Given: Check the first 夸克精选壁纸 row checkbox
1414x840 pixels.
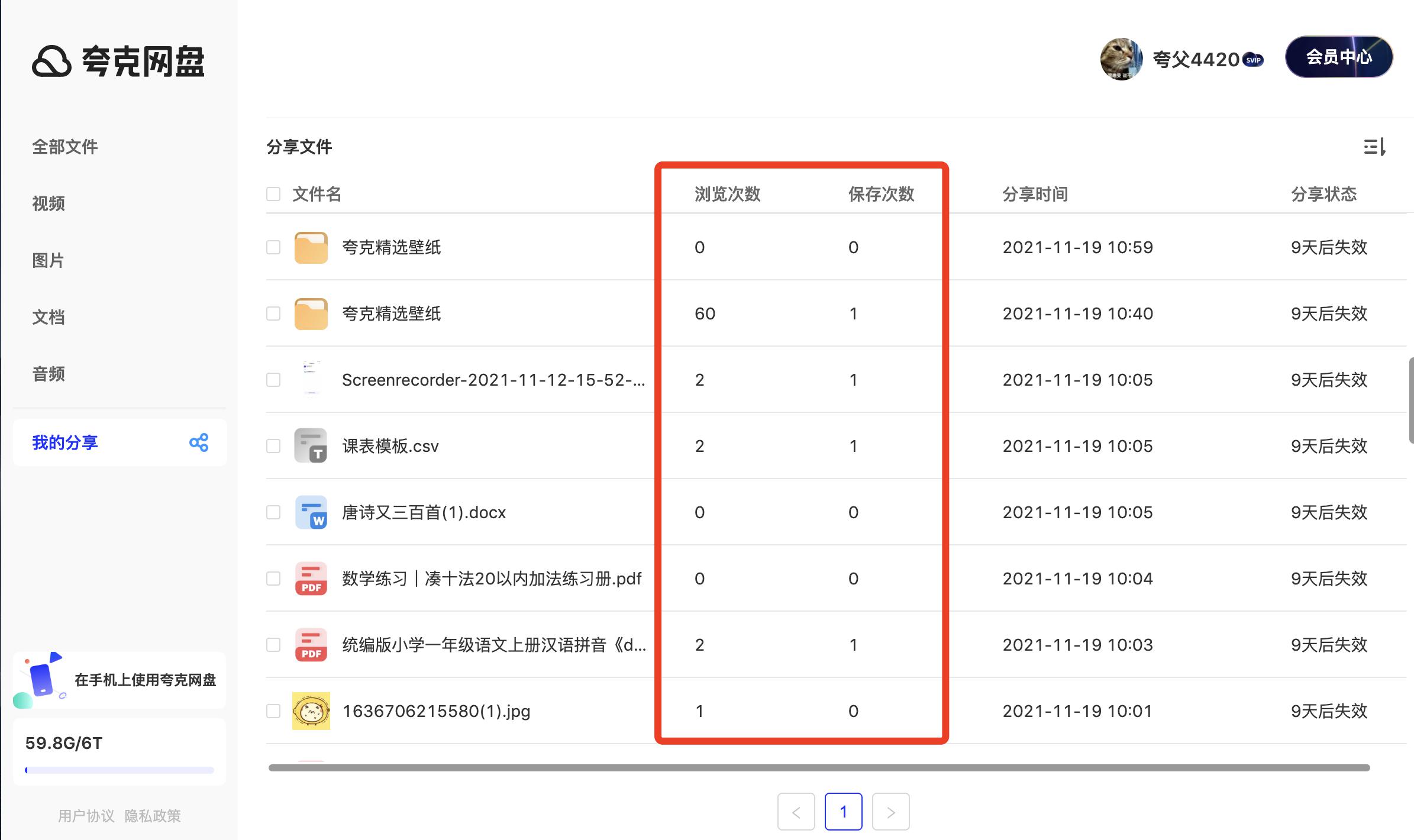Looking at the screenshot, I should click(x=273, y=247).
